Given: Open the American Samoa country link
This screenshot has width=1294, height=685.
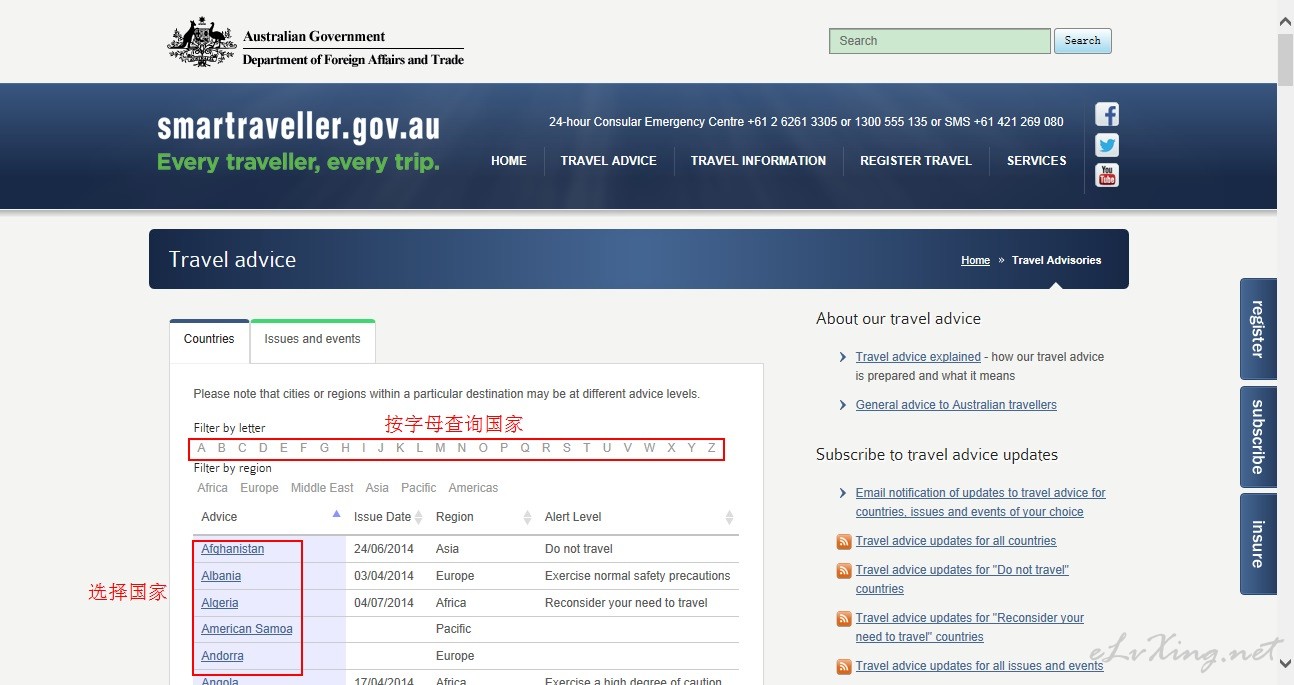Looking at the screenshot, I should click(247, 629).
